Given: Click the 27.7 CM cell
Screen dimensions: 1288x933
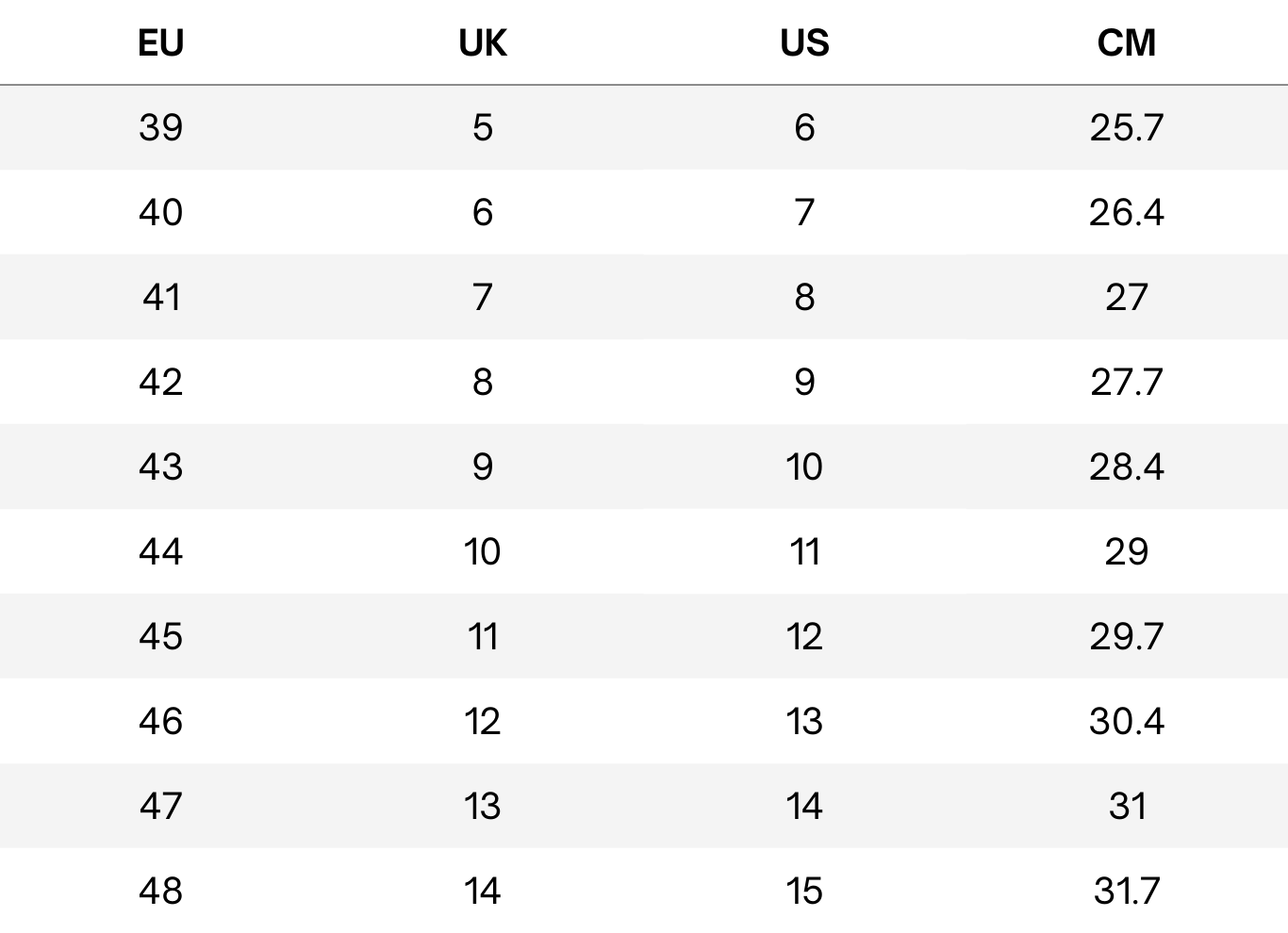Looking at the screenshot, I should click(1126, 383).
